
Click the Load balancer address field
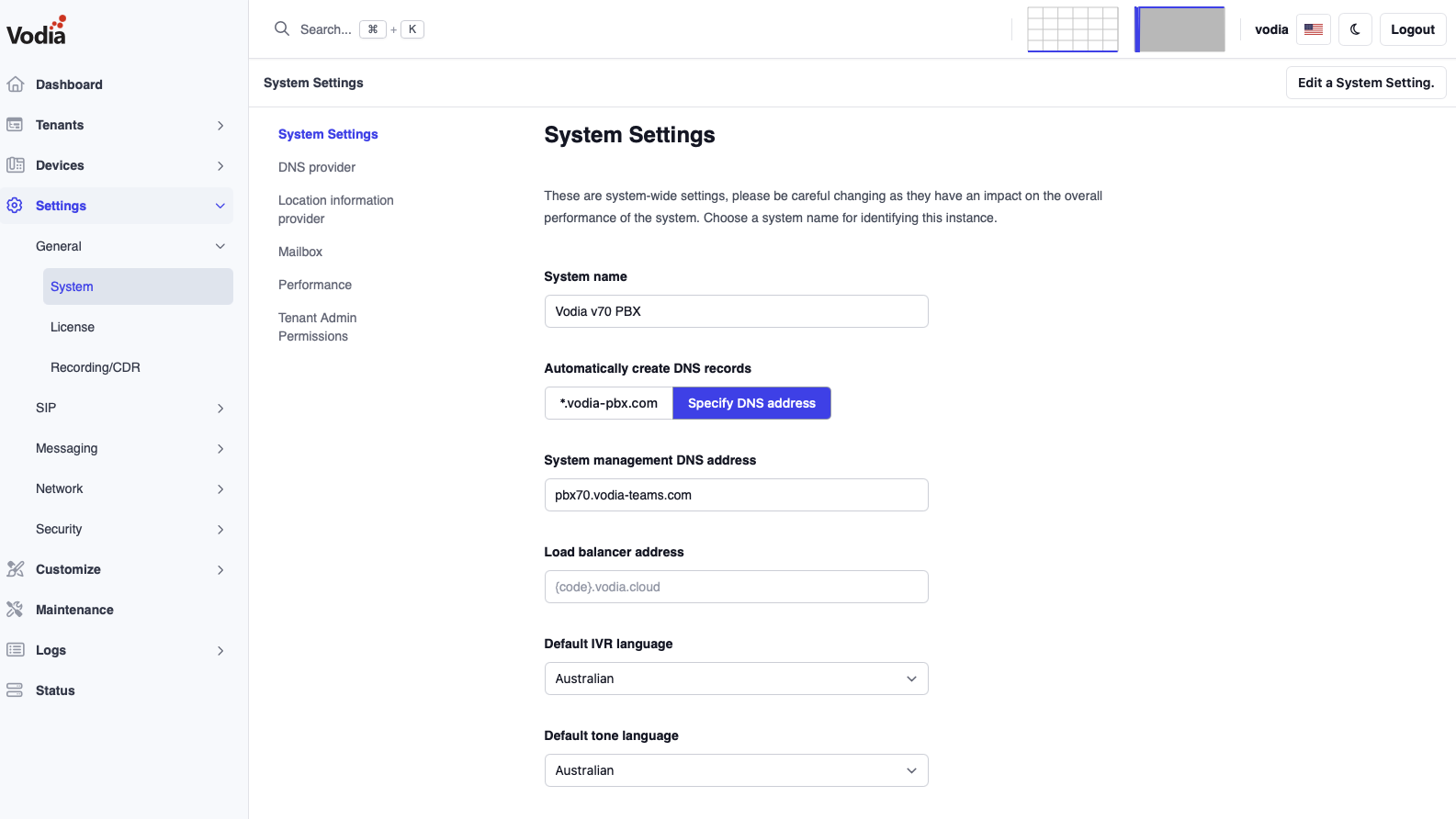736,587
